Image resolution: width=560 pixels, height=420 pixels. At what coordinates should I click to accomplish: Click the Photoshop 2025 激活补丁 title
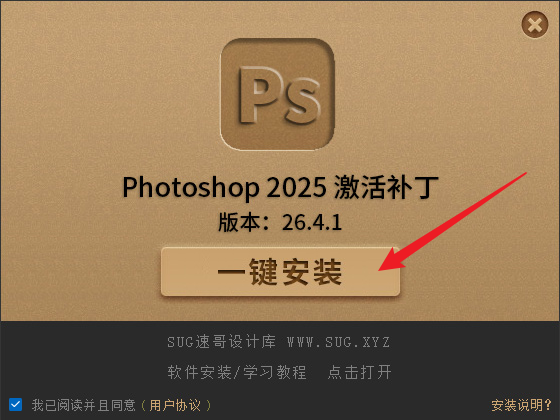click(x=280, y=188)
